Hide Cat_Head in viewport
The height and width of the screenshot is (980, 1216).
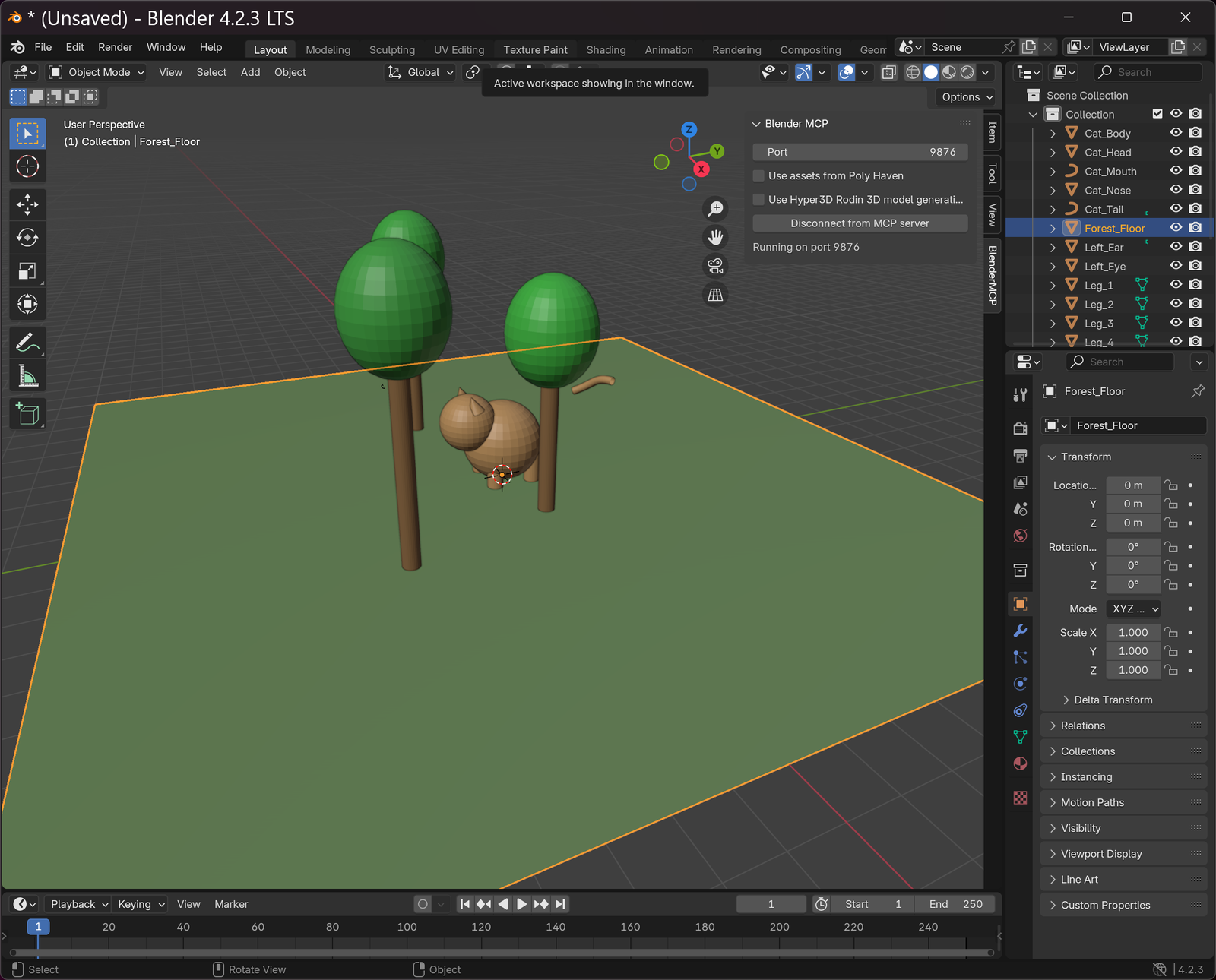coord(1176,152)
